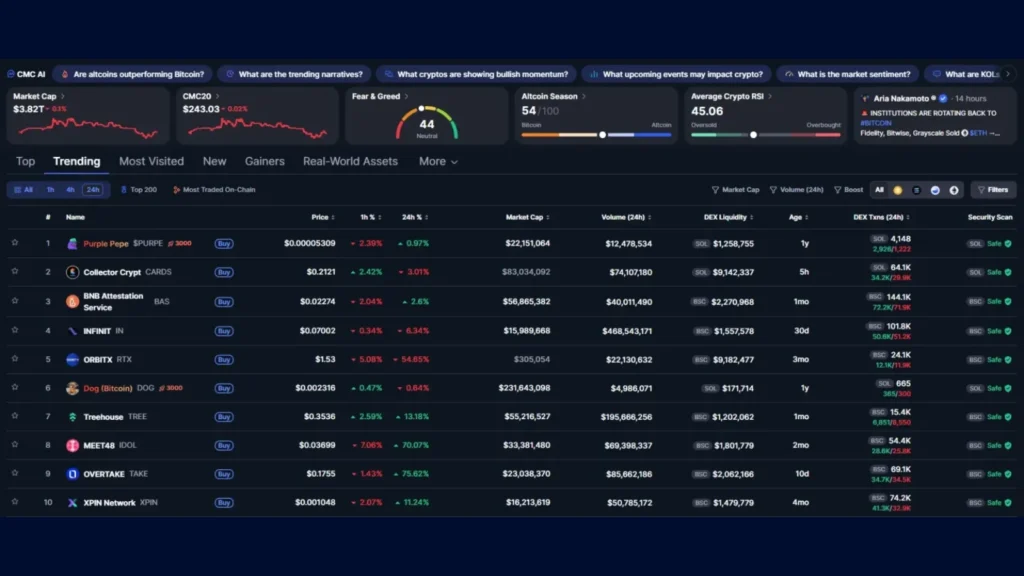This screenshot has height=576, width=1024.
Task: Open the More tab dropdown
Action: click(x=438, y=161)
